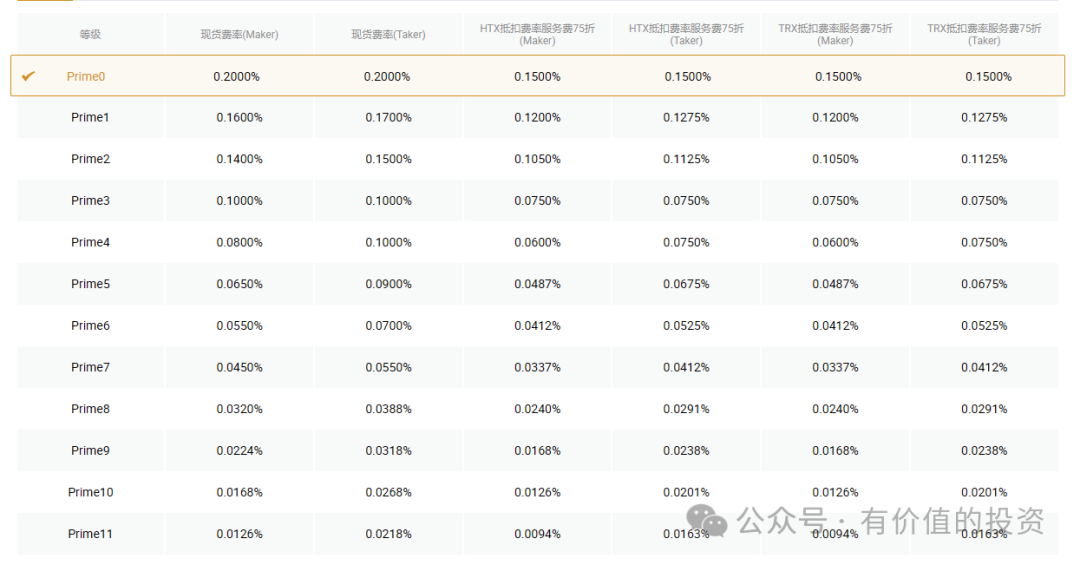Viewport: 1080px width, 565px height.
Task: Click Prime8 spot Maker rate 0.0320%
Action: click(x=240, y=409)
